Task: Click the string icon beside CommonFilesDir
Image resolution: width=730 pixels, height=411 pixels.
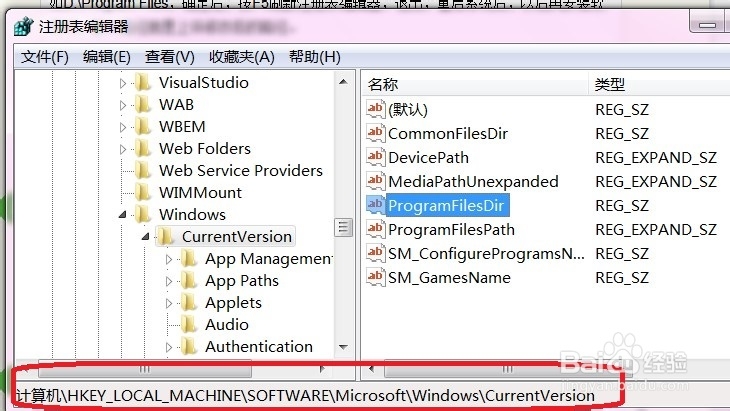Action: coord(375,133)
